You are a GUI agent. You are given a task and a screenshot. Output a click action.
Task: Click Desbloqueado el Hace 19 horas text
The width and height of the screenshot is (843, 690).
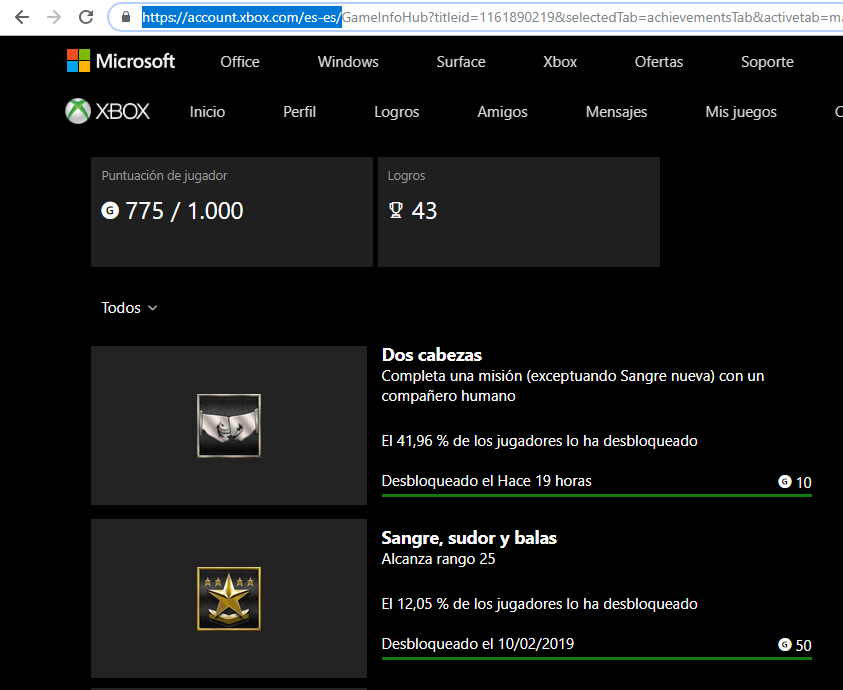click(487, 481)
